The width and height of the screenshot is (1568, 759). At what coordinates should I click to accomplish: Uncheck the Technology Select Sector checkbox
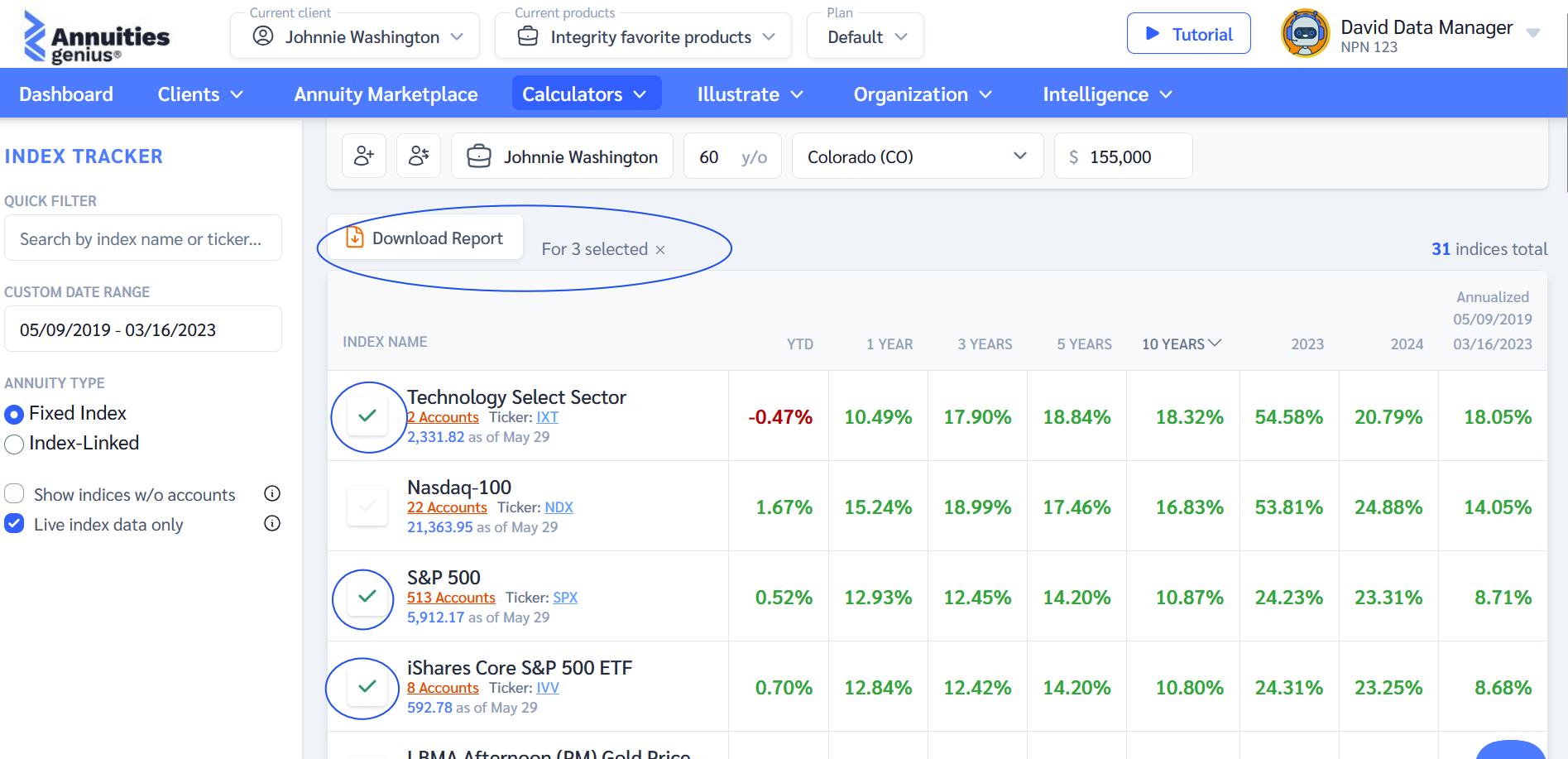(x=367, y=416)
